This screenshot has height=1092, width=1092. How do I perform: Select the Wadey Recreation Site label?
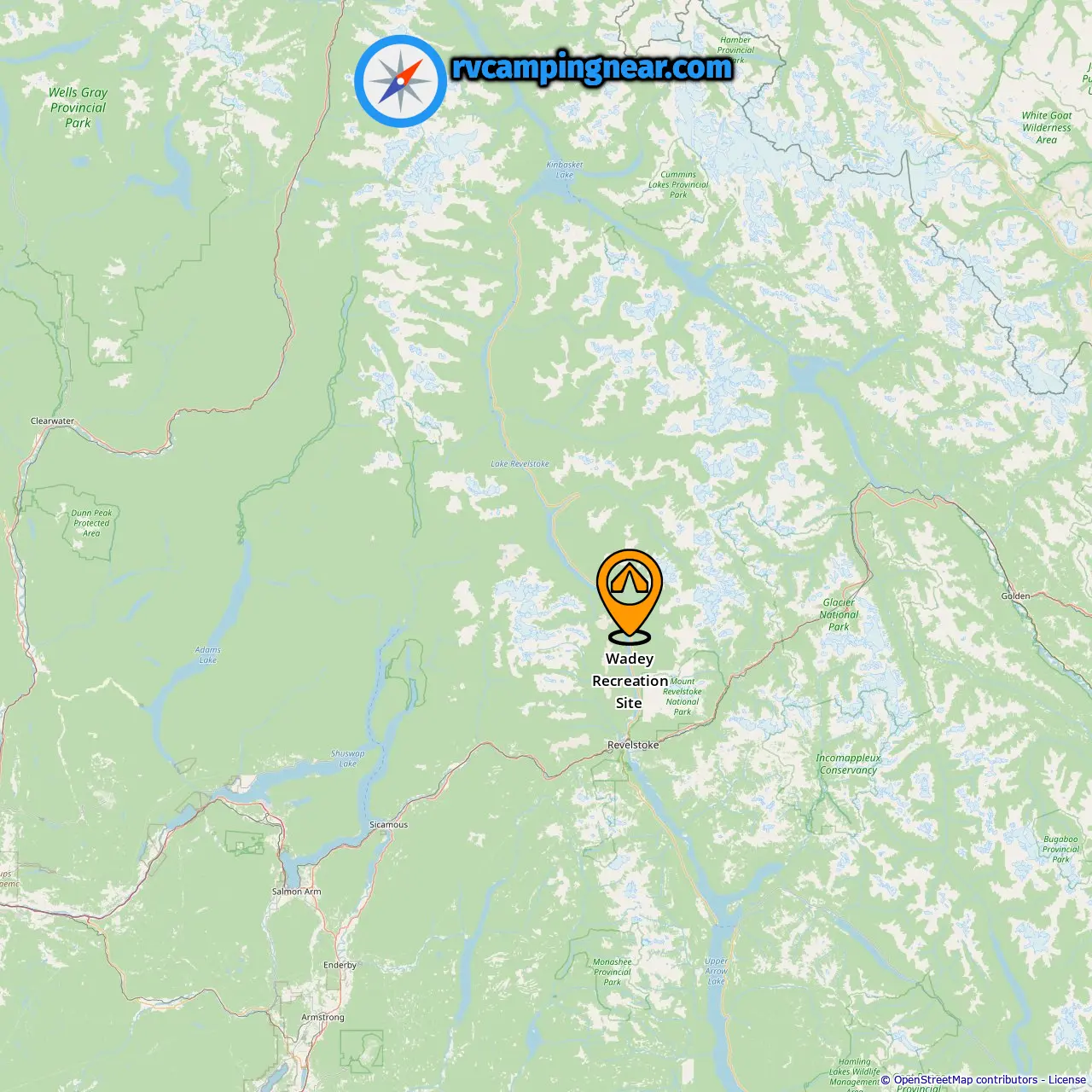(x=630, y=681)
